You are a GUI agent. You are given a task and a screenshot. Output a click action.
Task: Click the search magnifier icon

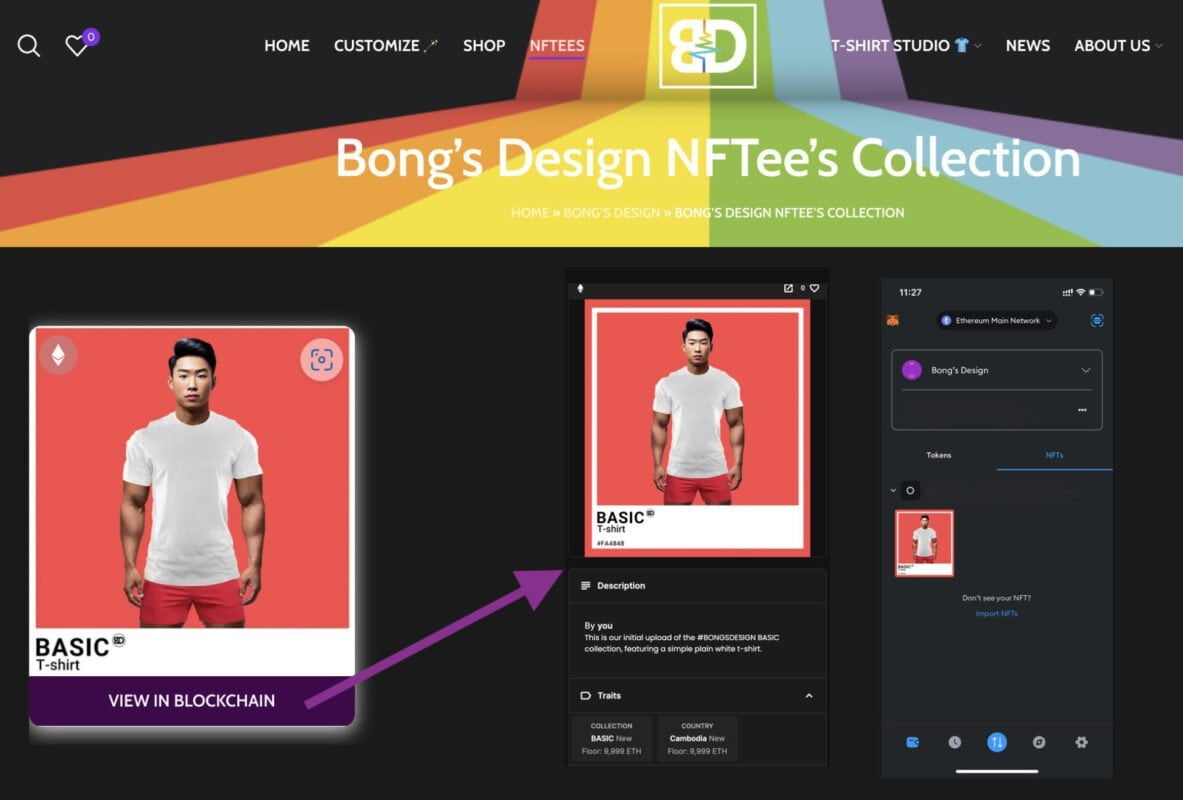coord(29,46)
